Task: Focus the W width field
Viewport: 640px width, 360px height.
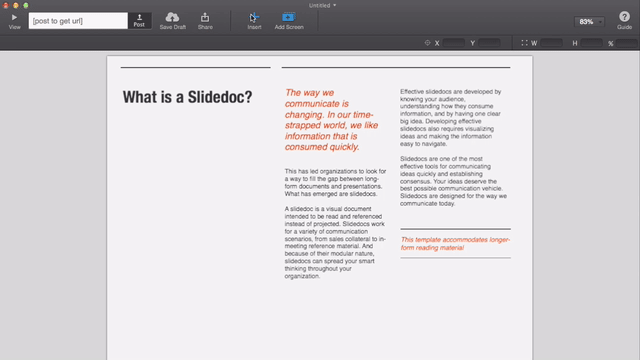Action: [551, 43]
